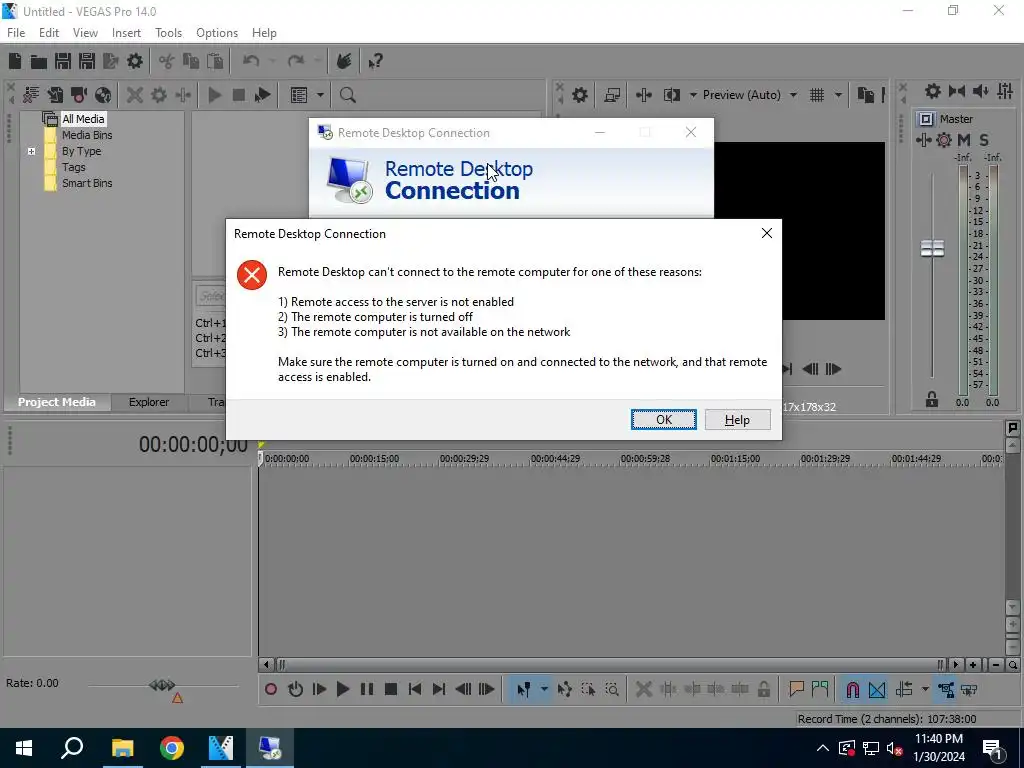Viewport: 1024px width, 768px height.
Task: Open the Options menu
Action: click(217, 33)
